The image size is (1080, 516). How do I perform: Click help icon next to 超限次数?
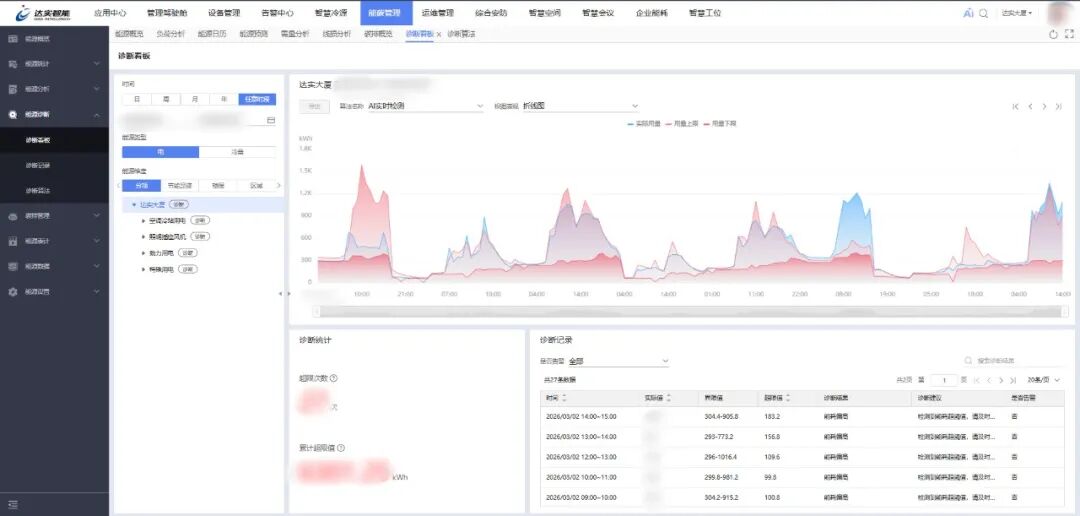tap(333, 378)
